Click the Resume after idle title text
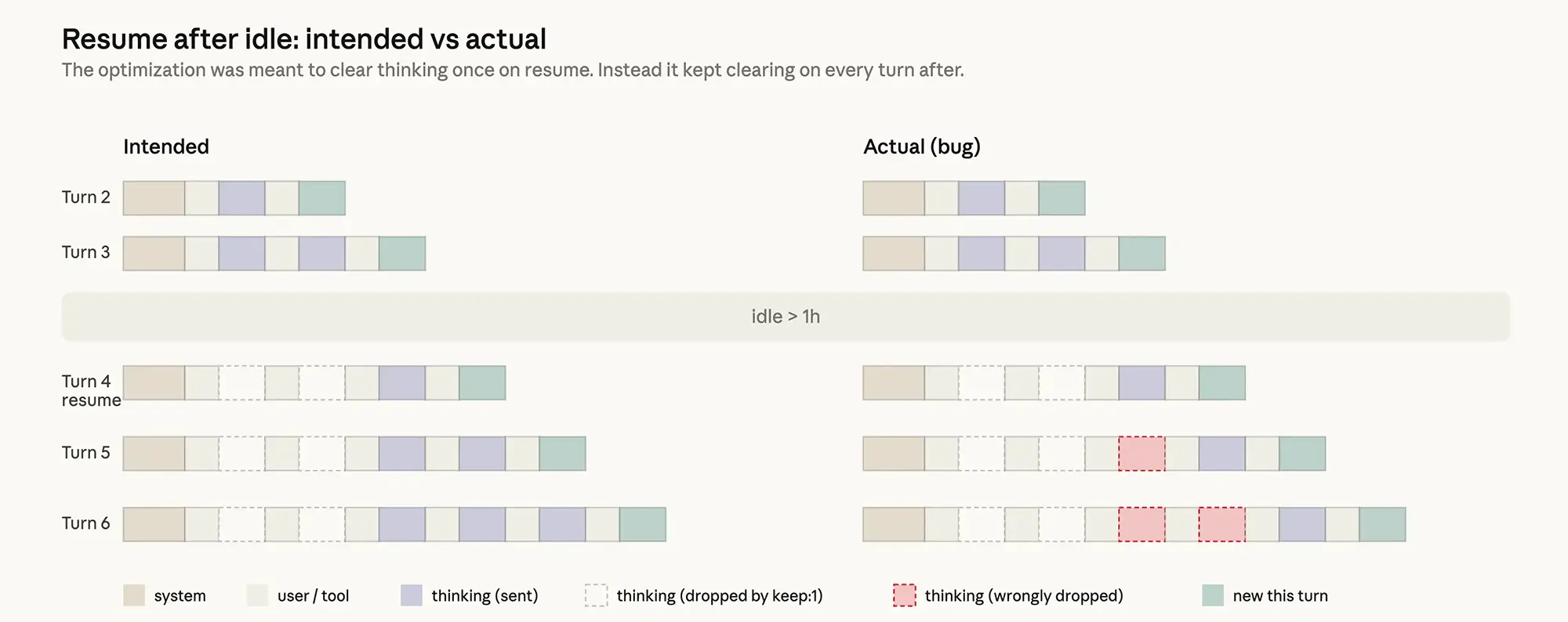The width and height of the screenshot is (1568, 622). point(304,39)
